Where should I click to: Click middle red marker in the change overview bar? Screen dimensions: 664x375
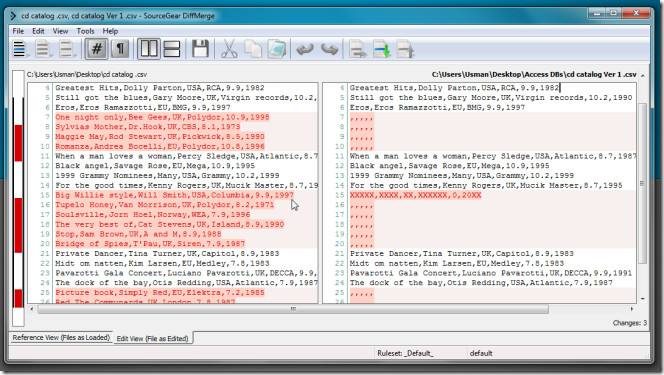(x=18, y=225)
